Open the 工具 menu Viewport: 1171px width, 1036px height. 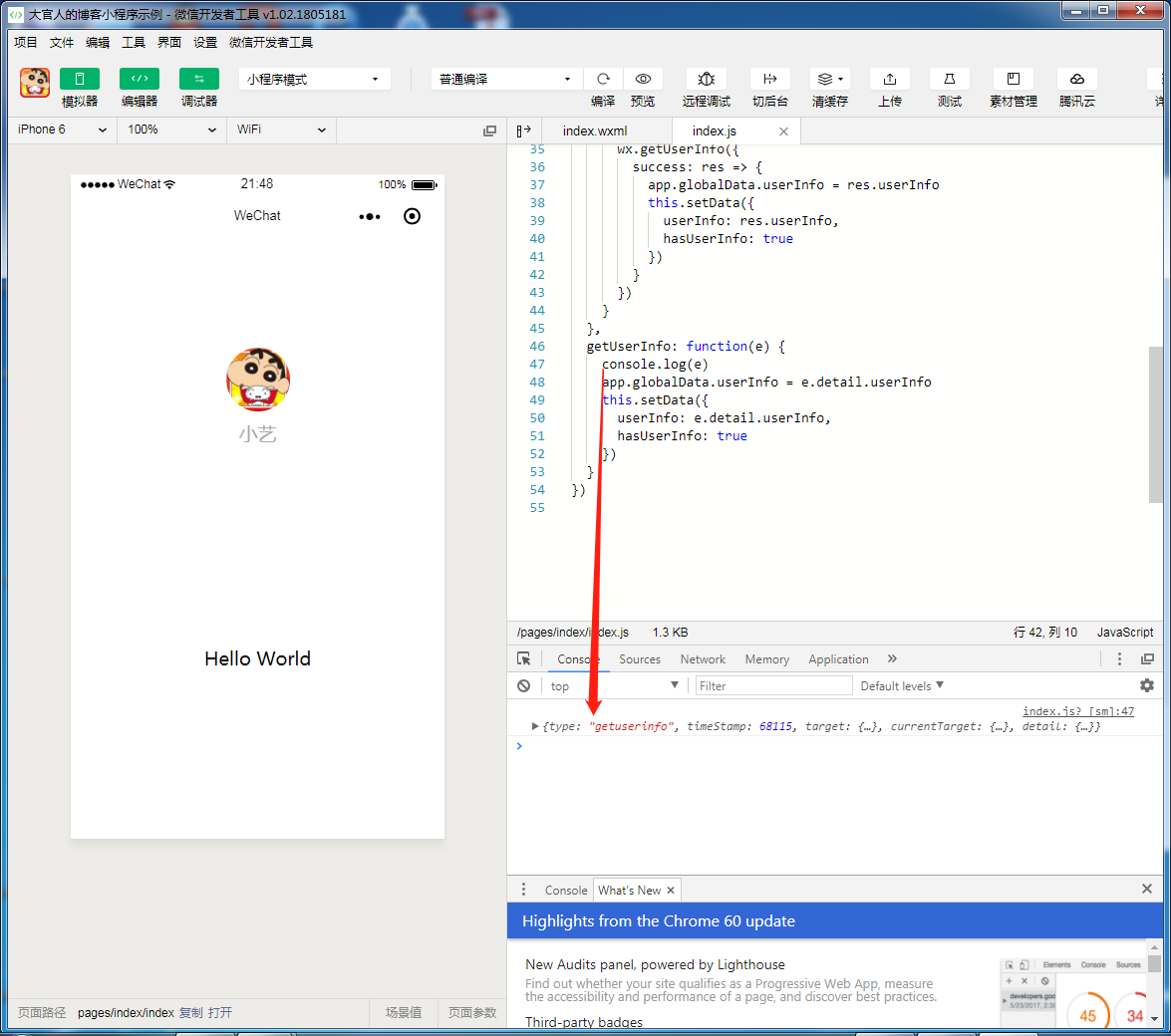coord(133,43)
